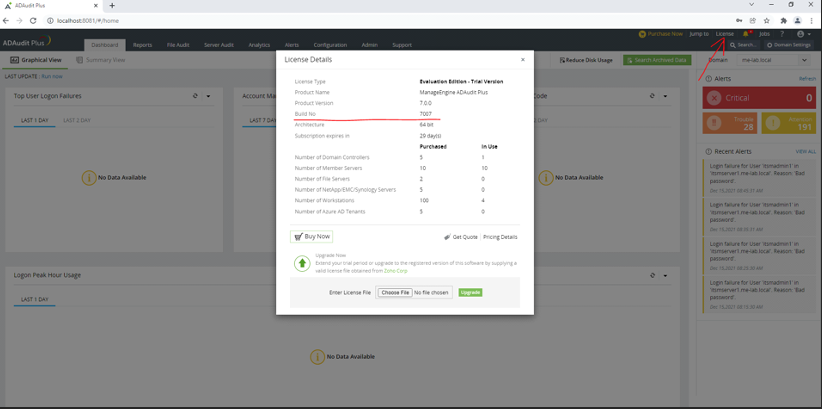Image resolution: width=822 pixels, height=409 pixels.
Task: Open the Analytics tab
Action: [259, 45]
